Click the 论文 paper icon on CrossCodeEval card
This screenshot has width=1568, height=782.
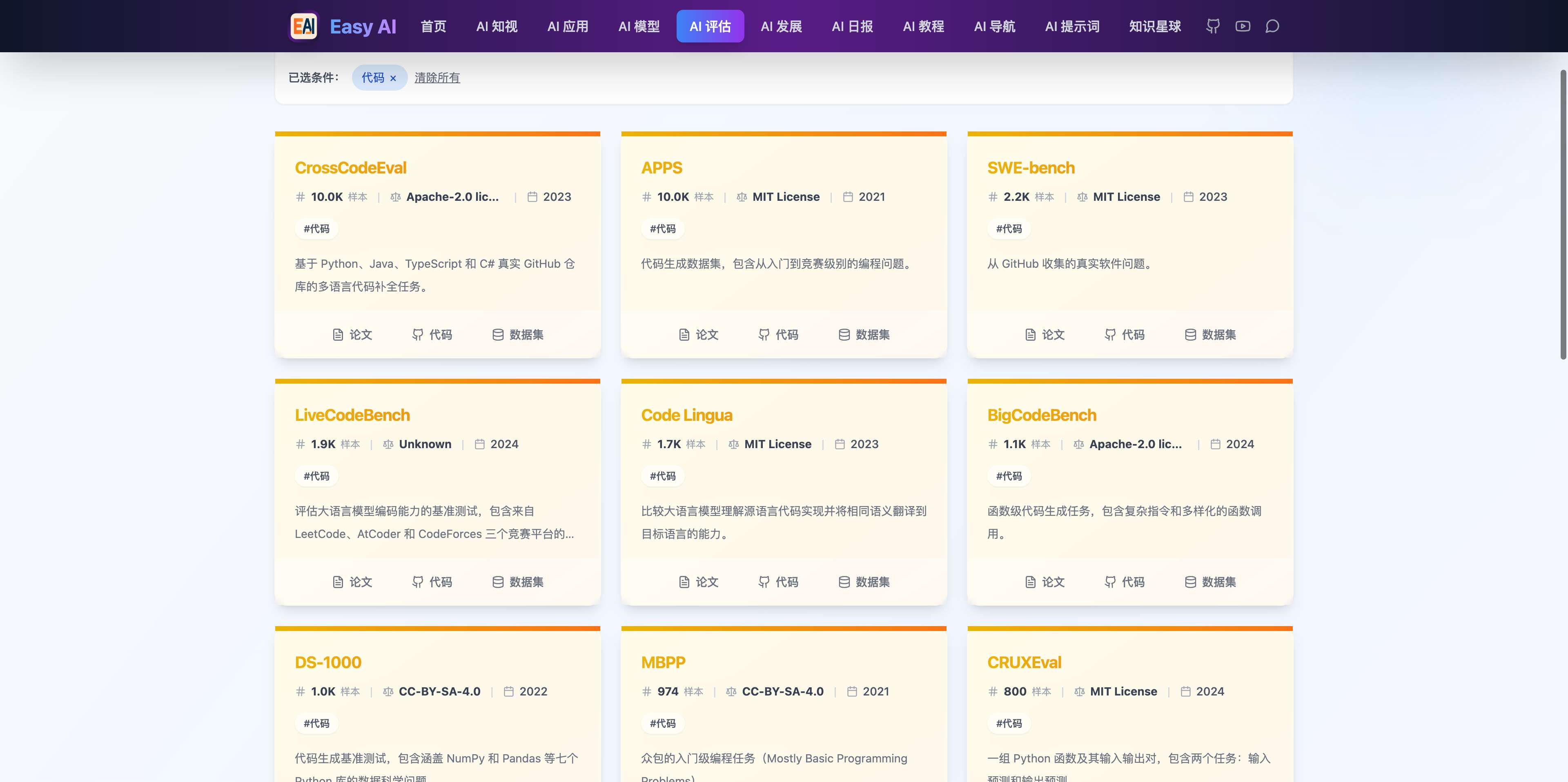click(x=351, y=334)
